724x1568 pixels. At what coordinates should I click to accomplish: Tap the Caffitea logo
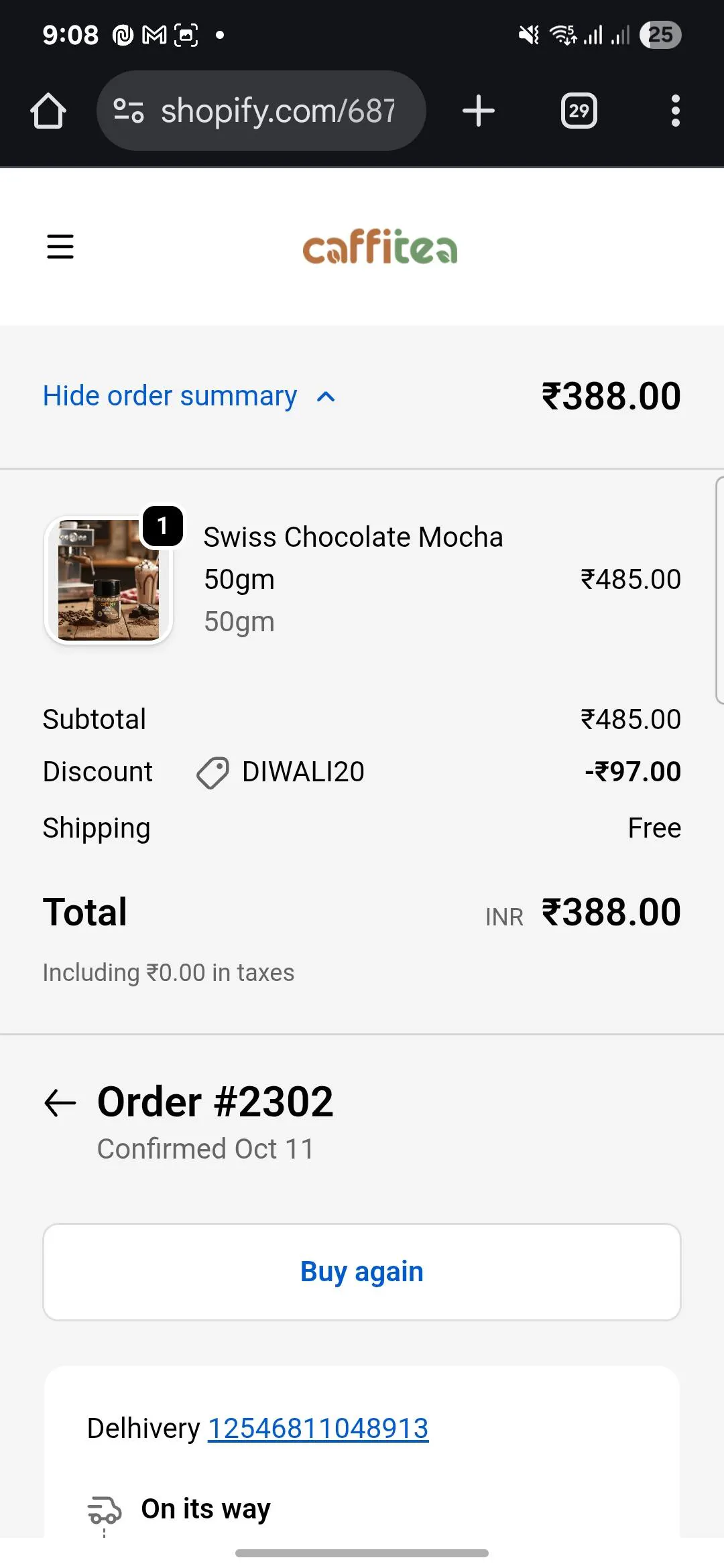[379, 247]
